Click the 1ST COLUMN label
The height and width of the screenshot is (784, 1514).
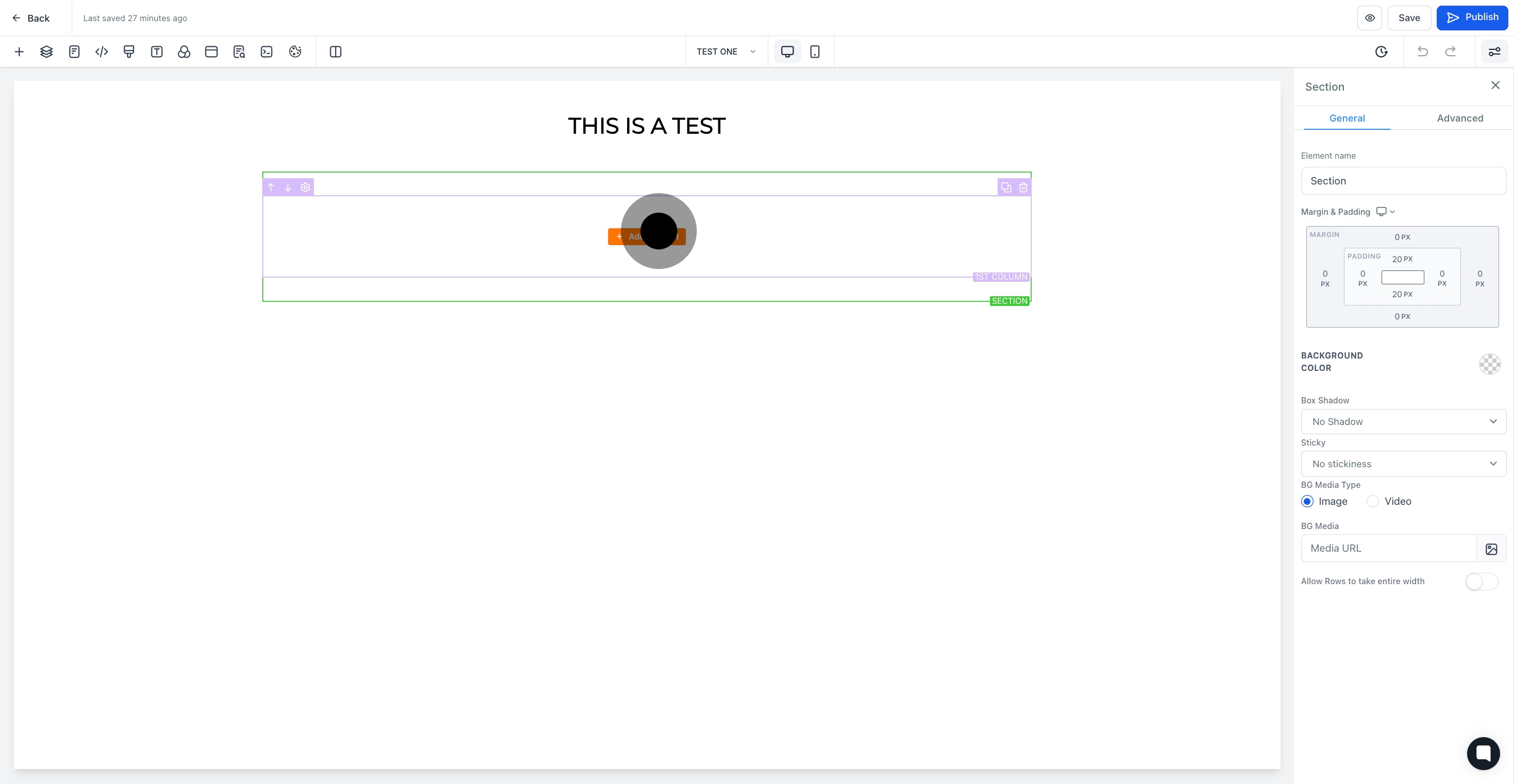1001,277
